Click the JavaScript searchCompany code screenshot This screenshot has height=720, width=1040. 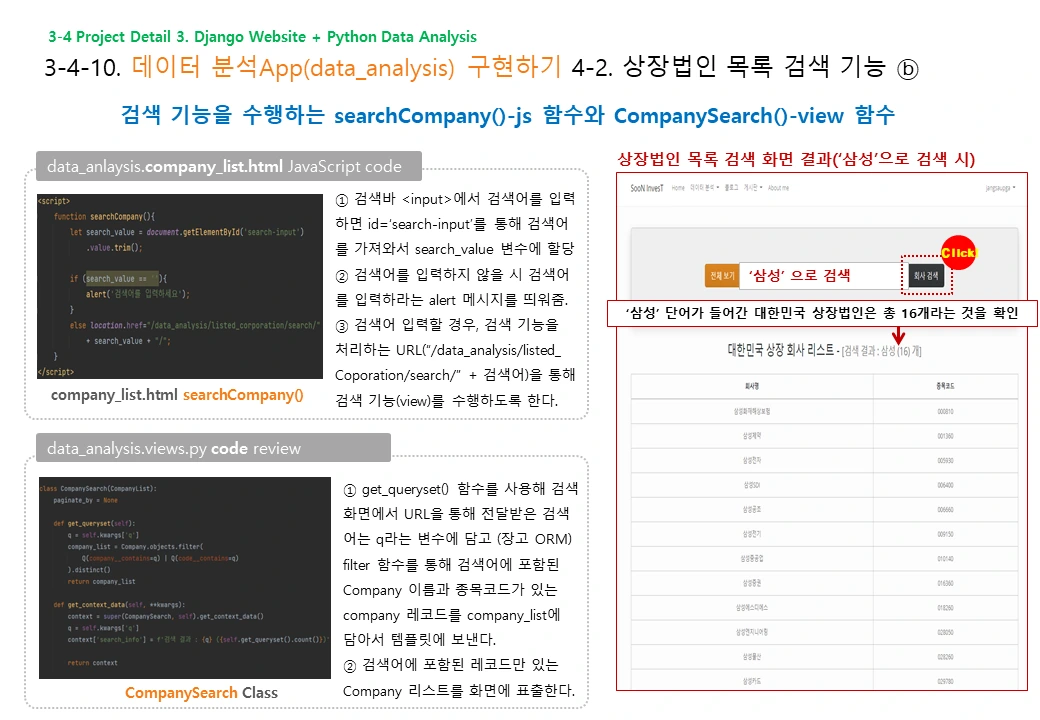(180, 286)
